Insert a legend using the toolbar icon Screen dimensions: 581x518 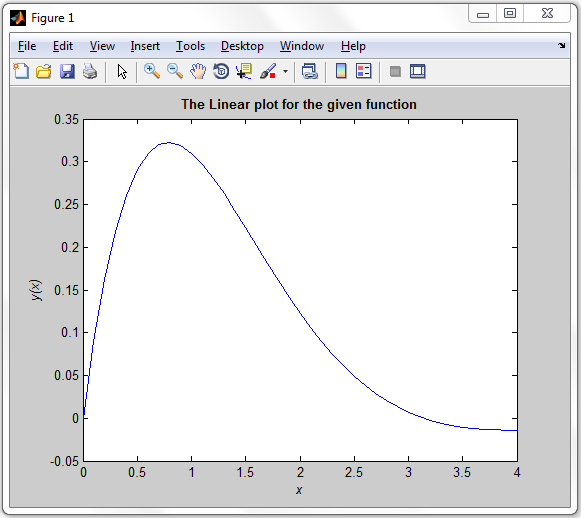tap(363, 71)
